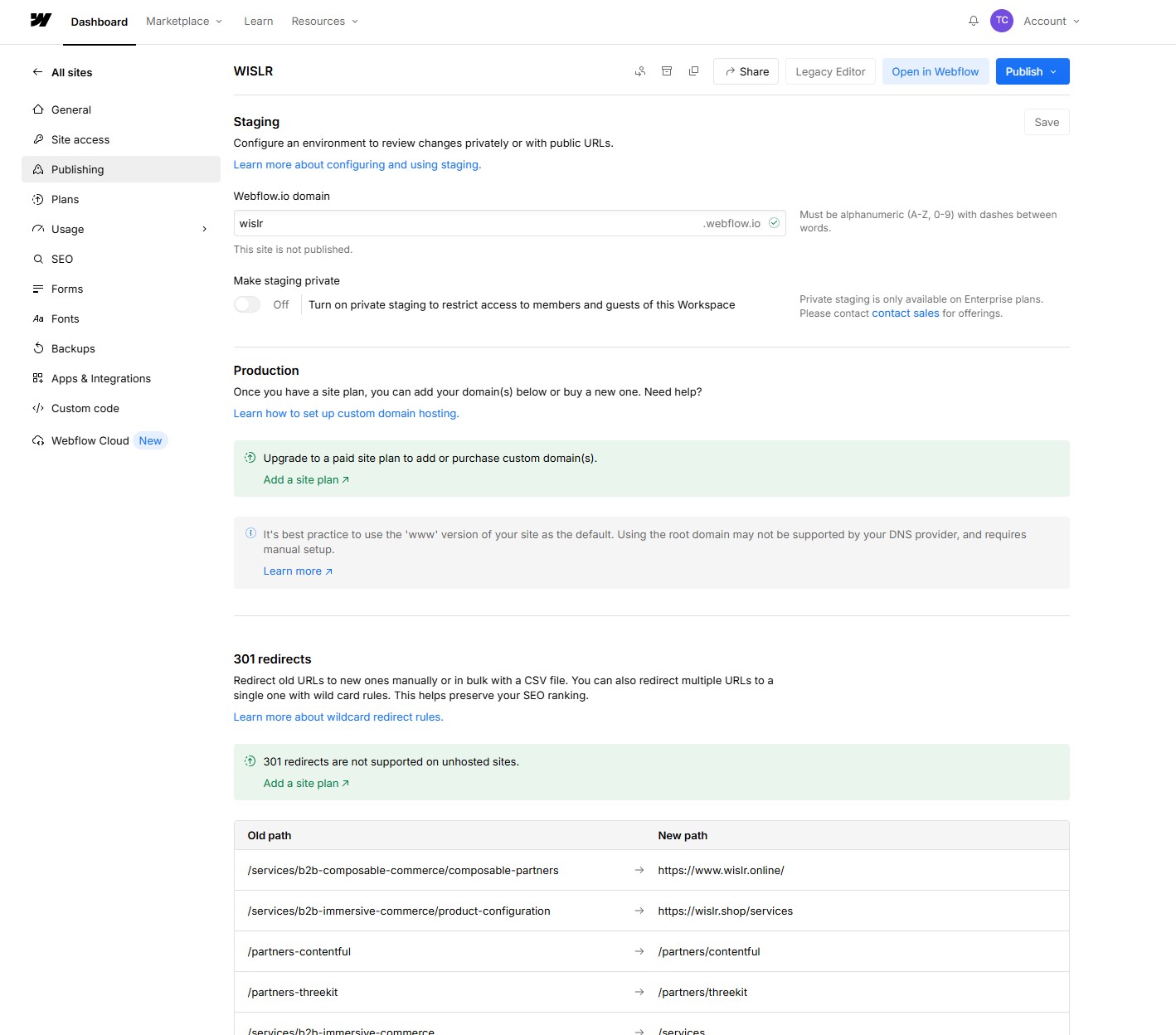Open the Resources dropdown menu

coord(323,21)
